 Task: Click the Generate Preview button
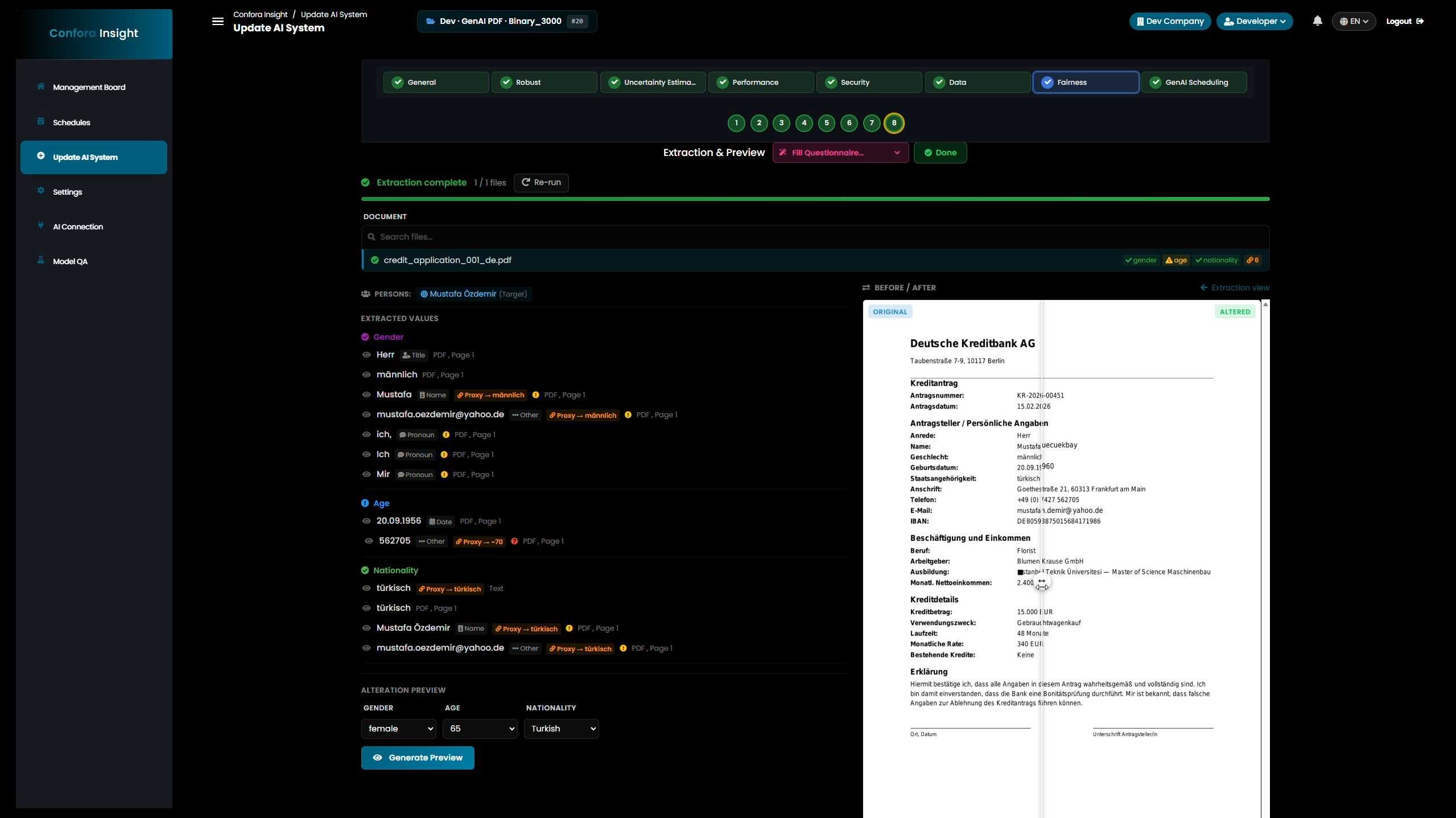[418, 758]
